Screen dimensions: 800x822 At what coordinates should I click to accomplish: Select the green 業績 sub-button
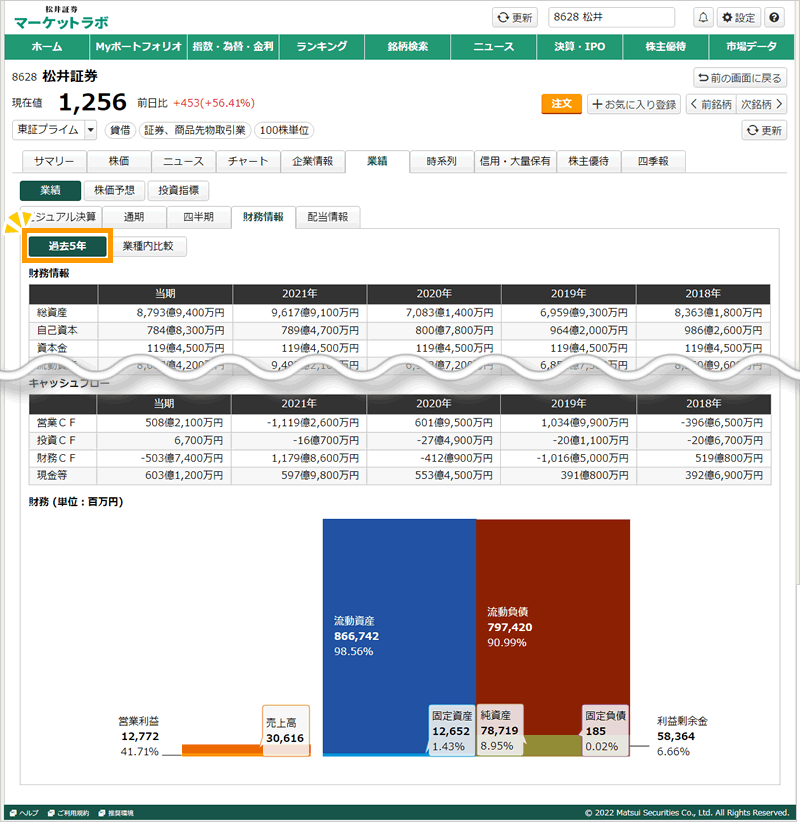[50, 191]
